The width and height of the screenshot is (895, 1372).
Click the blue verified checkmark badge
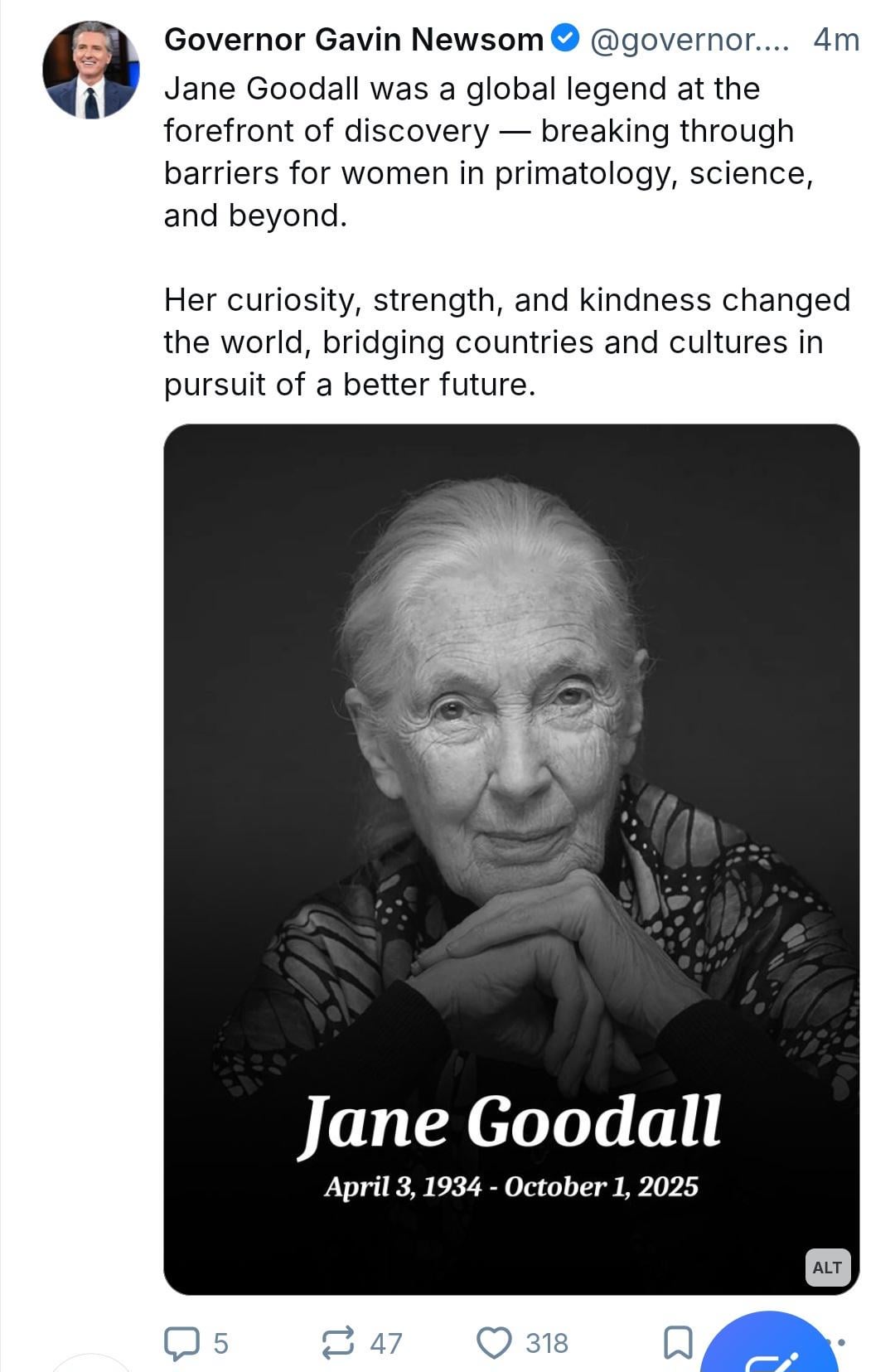[x=566, y=39]
